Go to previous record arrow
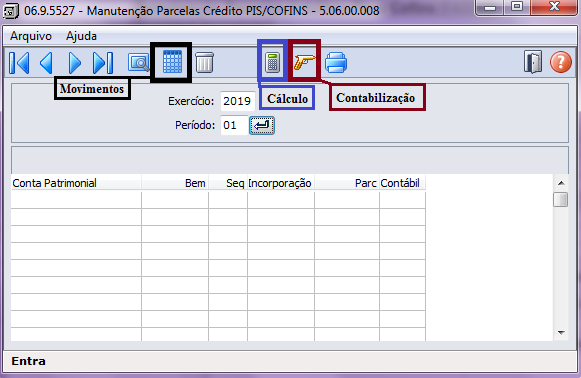This screenshot has height=378, width=581. [46, 63]
